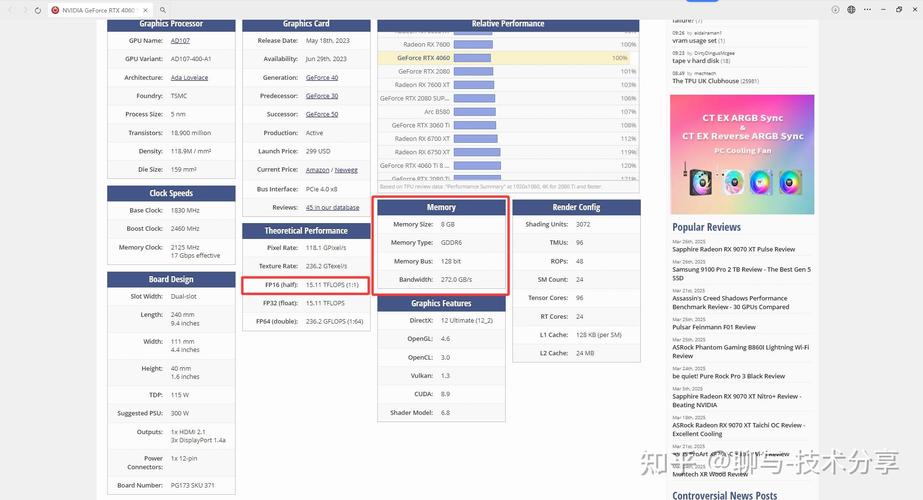Click the browser back arrow

point(10,9)
